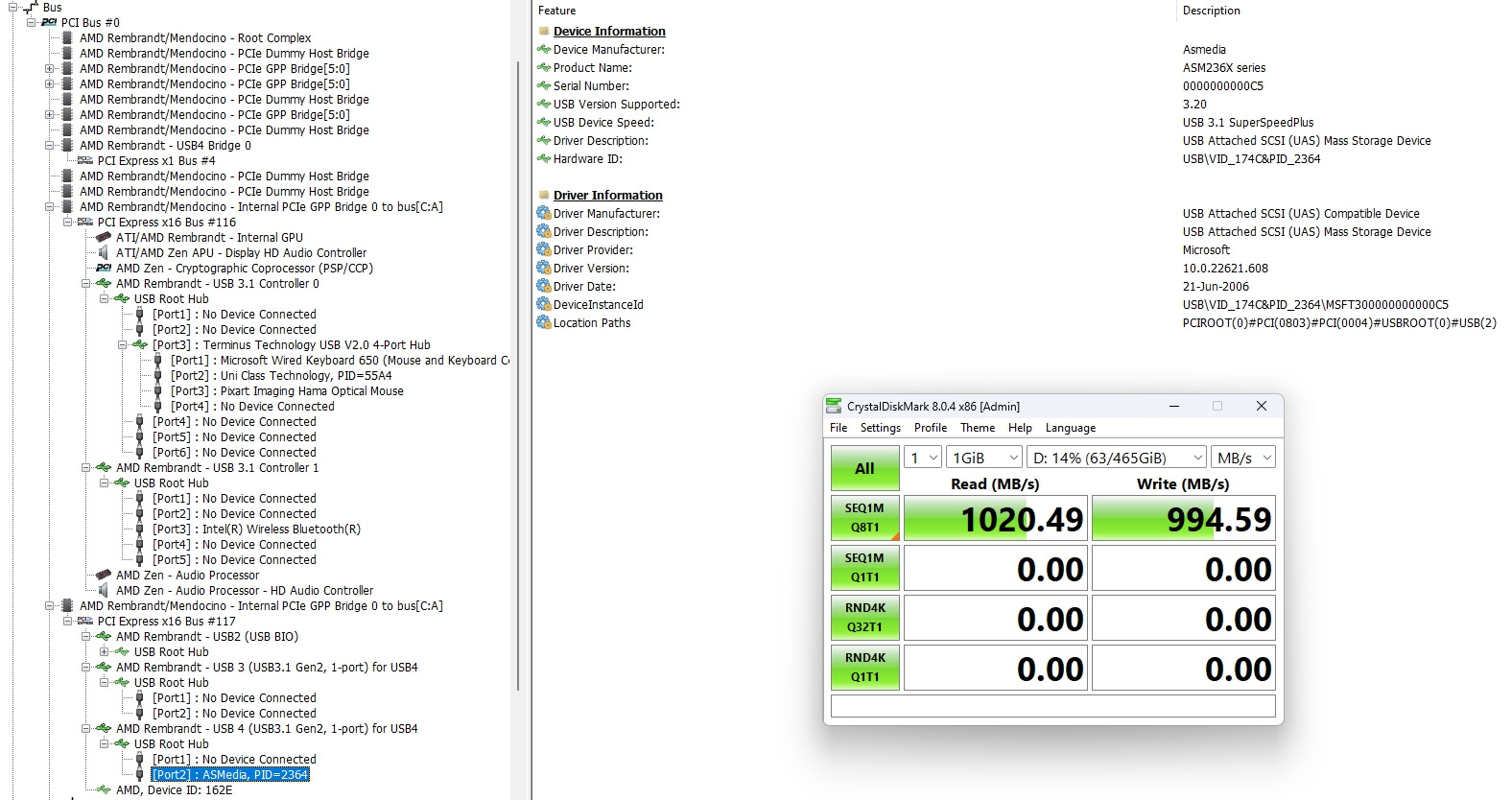Select Uni Class Technology PID=55A4 entry
Screen dimensions: 1512x800
coord(281,376)
